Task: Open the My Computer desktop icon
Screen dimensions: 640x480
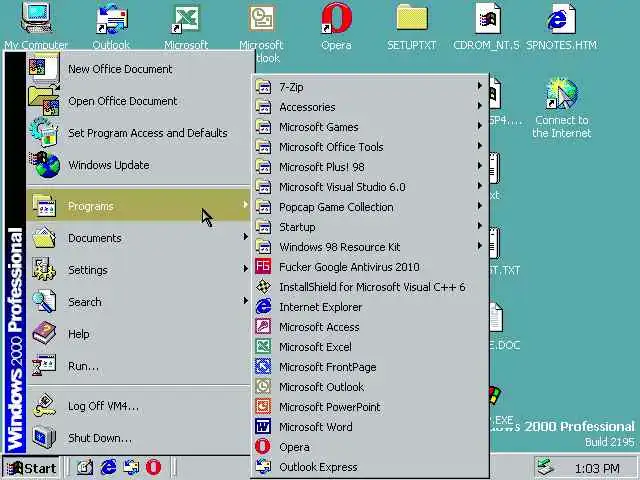Action: click(x=37, y=18)
